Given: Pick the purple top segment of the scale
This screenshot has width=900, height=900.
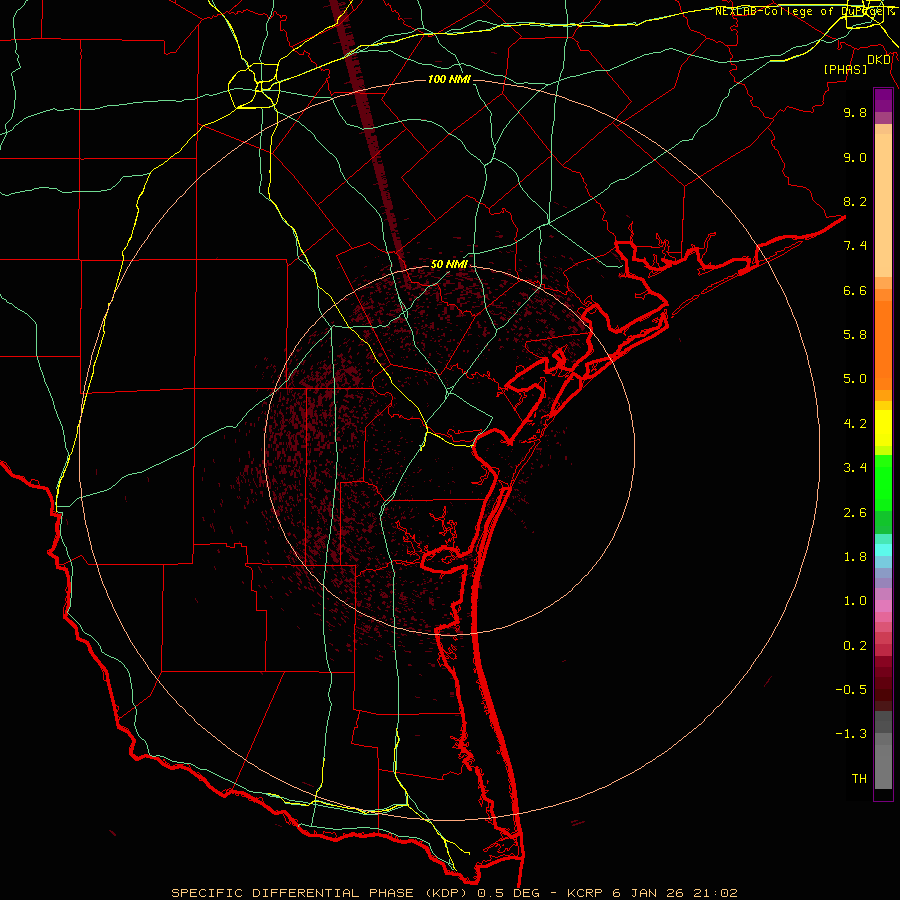Looking at the screenshot, I should coord(883,100).
